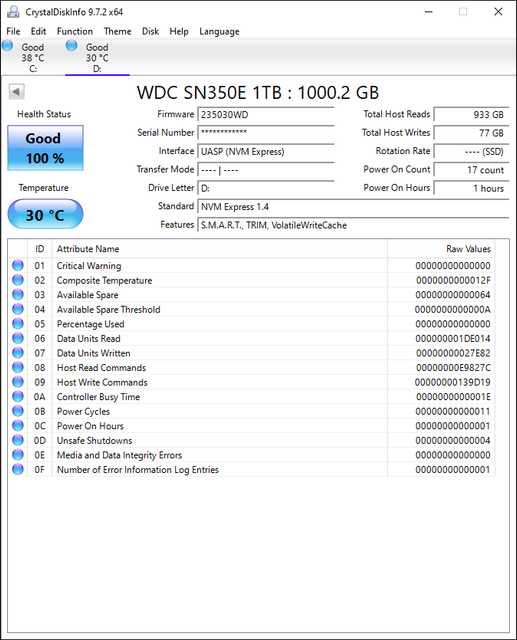Screen dimensions: 517x640
Task: Click the Total Host Writes value 77 GB
Action: 471,133
